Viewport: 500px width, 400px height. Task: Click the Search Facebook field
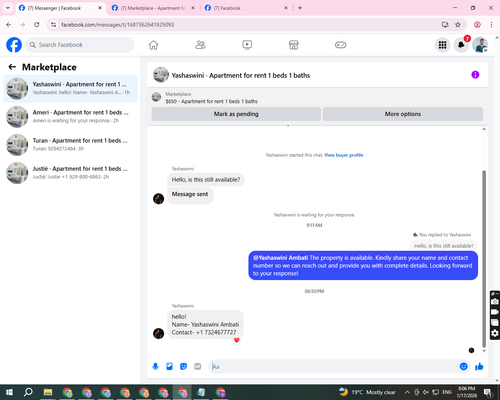tap(80, 45)
